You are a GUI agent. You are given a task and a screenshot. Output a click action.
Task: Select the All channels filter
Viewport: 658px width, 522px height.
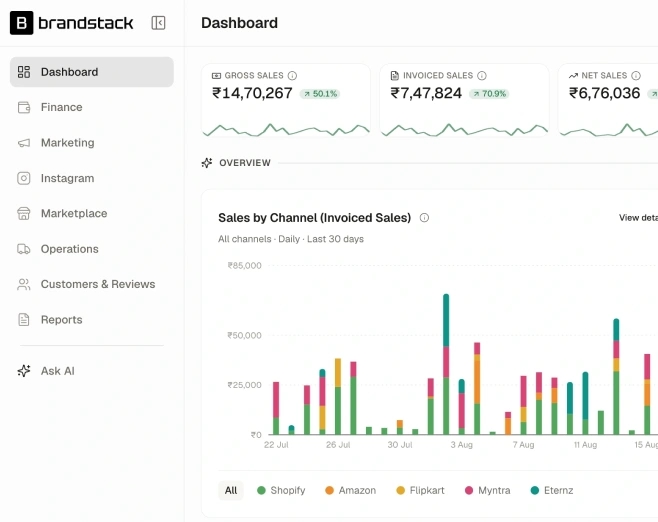231,490
